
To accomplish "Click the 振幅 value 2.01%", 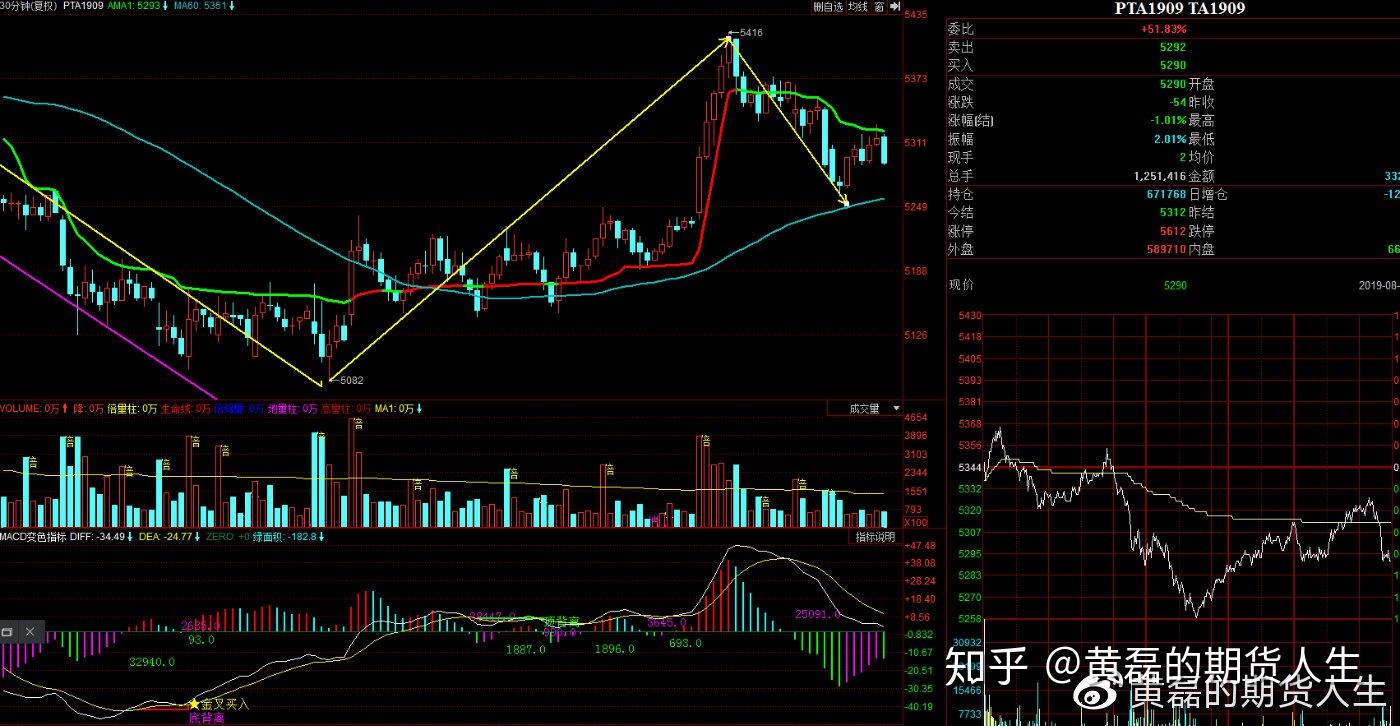I will point(1169,139).
